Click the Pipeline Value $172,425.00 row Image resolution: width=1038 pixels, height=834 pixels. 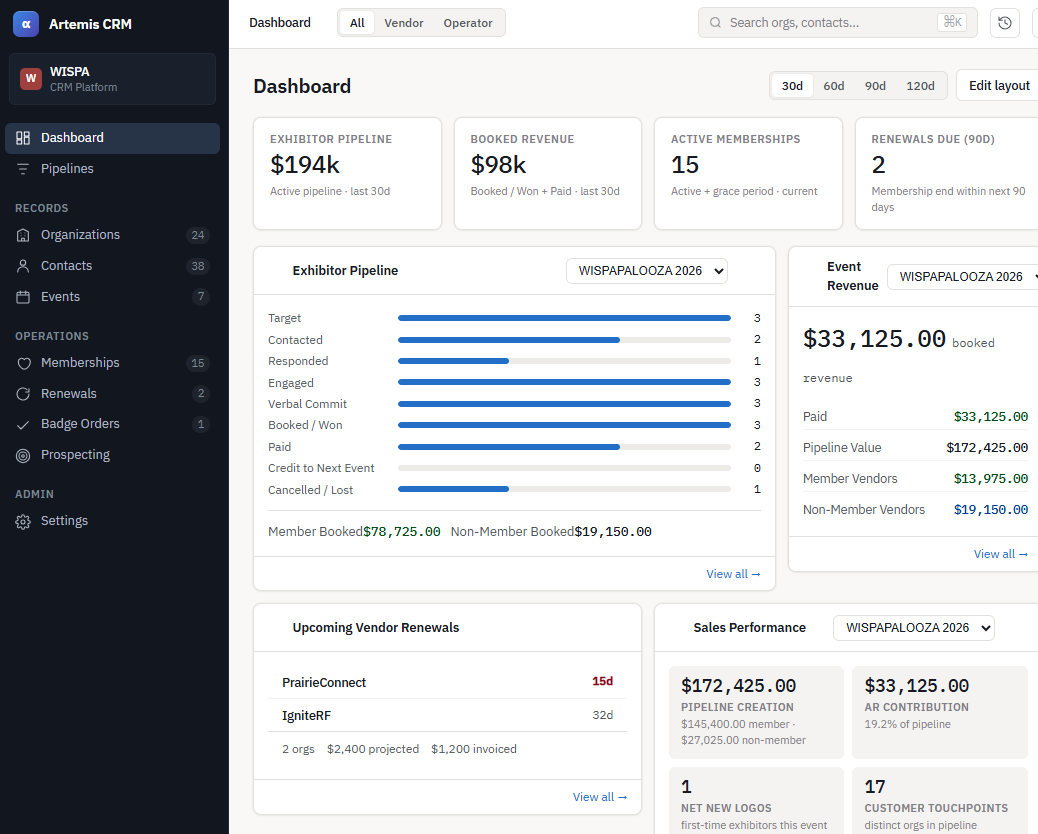click(x=915, y=447)
